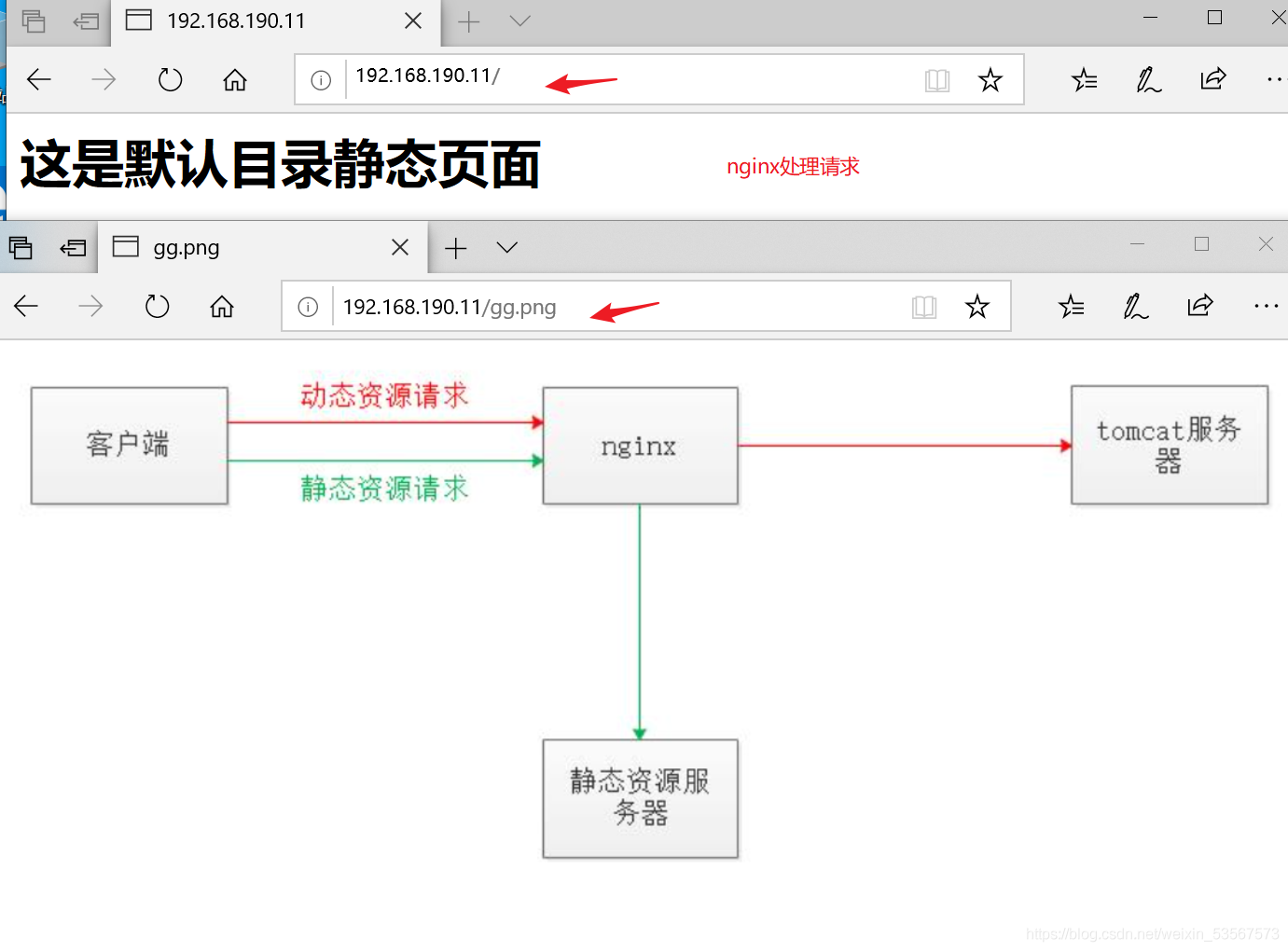
Task: Show set-aside tabs in the top 192.168.190.11 window
Action: pos(34,21)
